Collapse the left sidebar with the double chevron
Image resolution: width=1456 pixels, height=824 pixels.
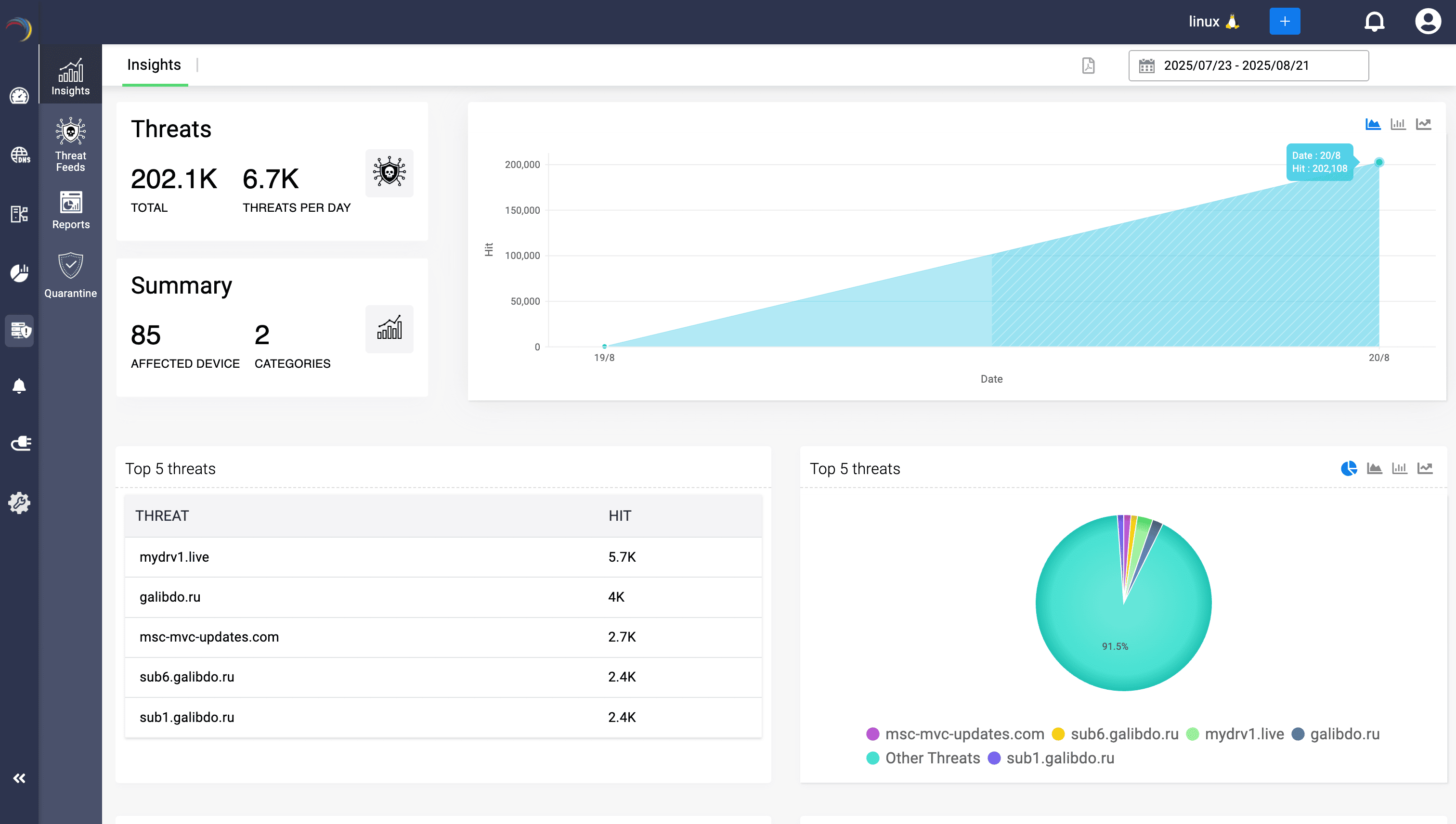19,778
